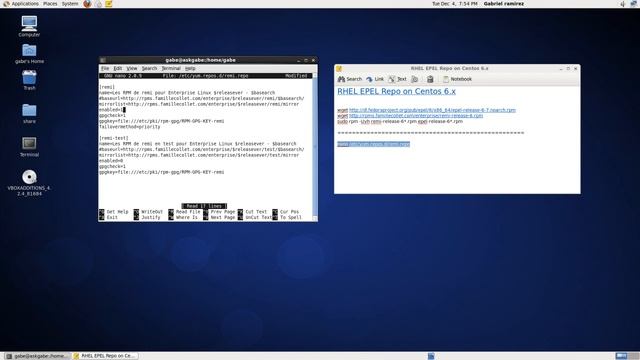The height and width of the screenshot is (360, 640).
Task: Click the note icon in note title bar
Action: point(339,69)
